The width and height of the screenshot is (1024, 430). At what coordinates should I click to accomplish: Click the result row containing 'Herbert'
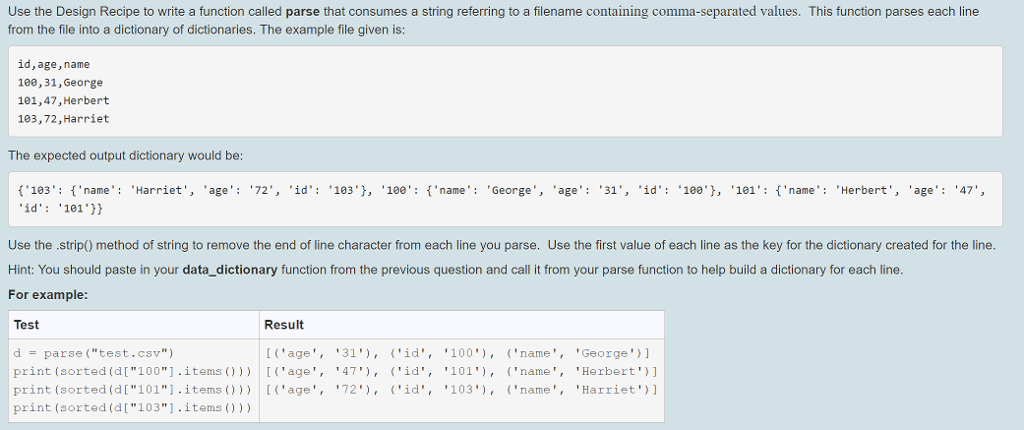tap(461, 372)
